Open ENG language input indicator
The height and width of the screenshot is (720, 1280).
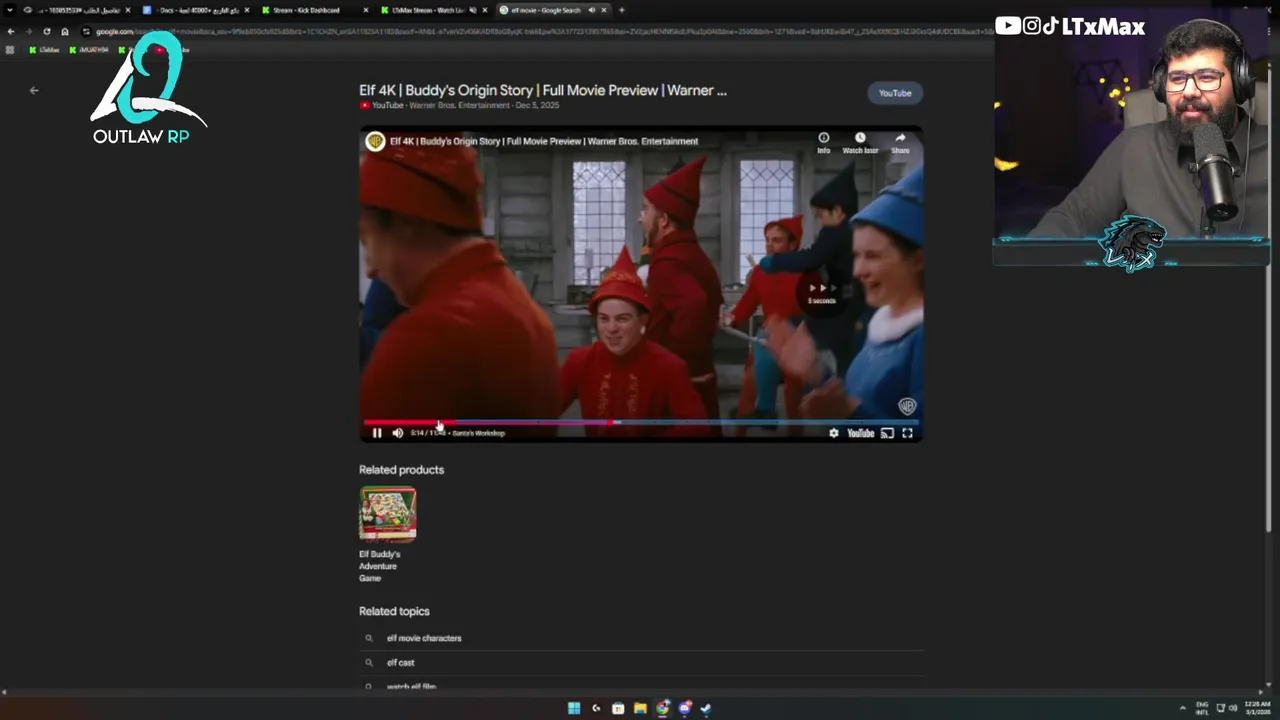coord(1202,708)
